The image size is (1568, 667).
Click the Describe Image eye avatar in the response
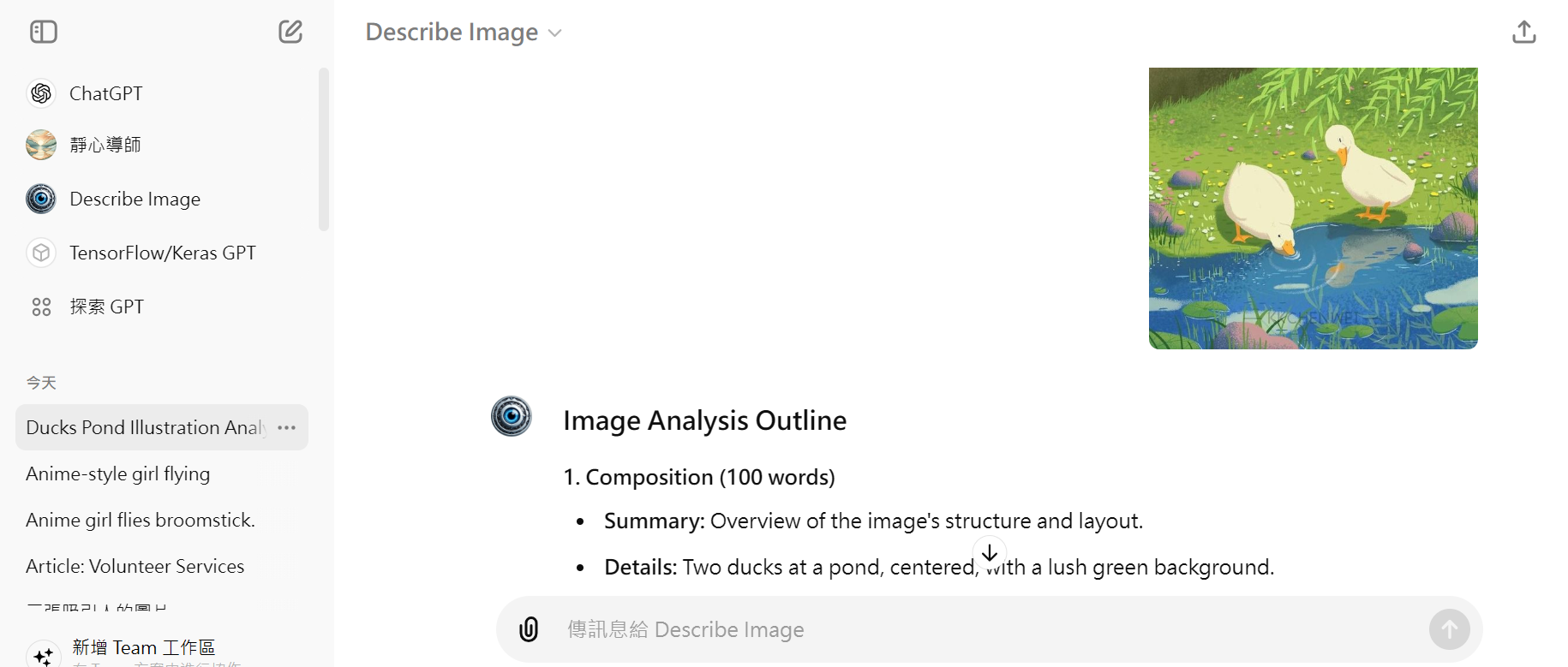pos(512,417)
